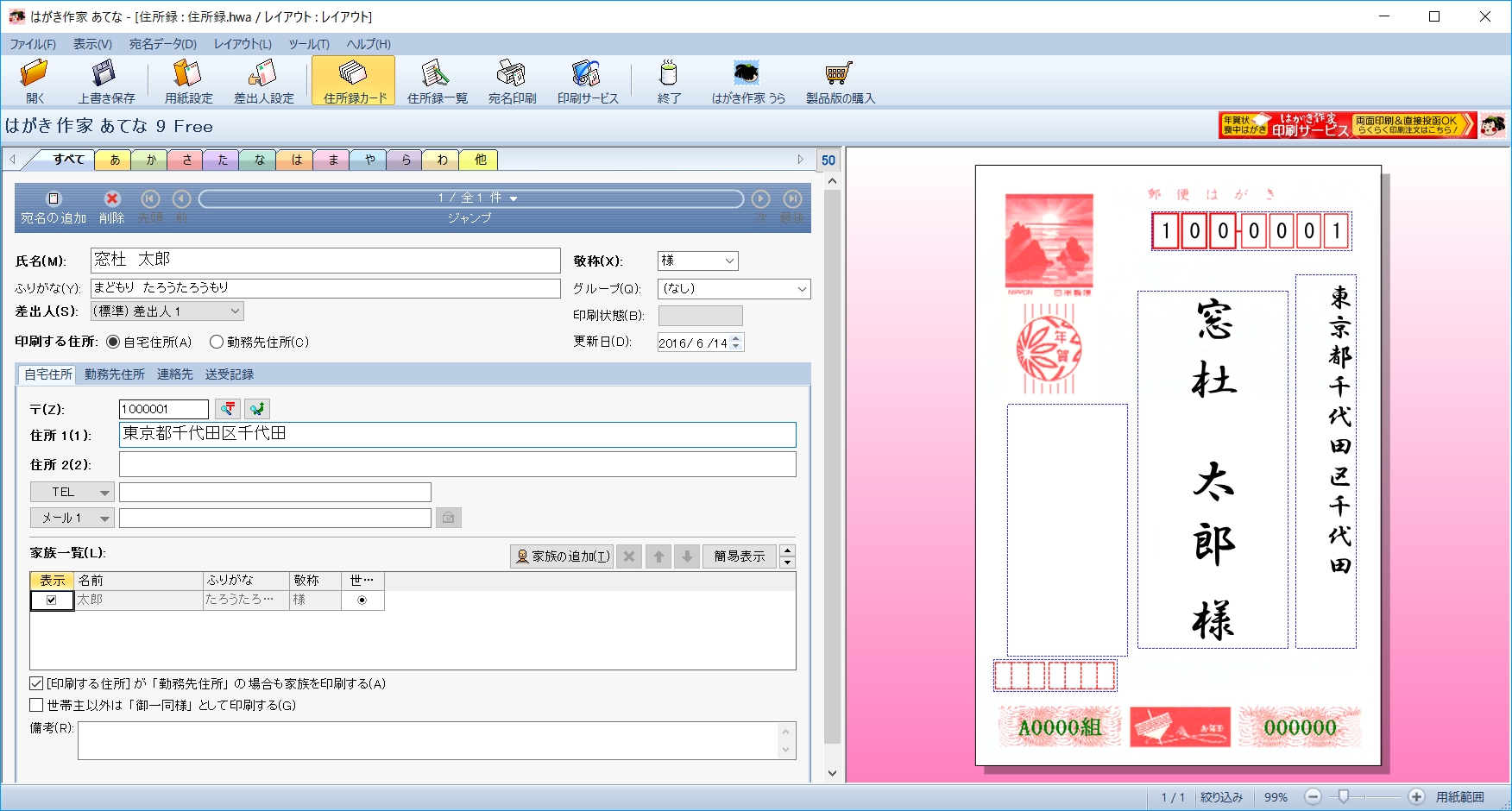1512x811 pixels.
Task: Click the ふりがな(Y) field
Action: [x=325, y=288]
